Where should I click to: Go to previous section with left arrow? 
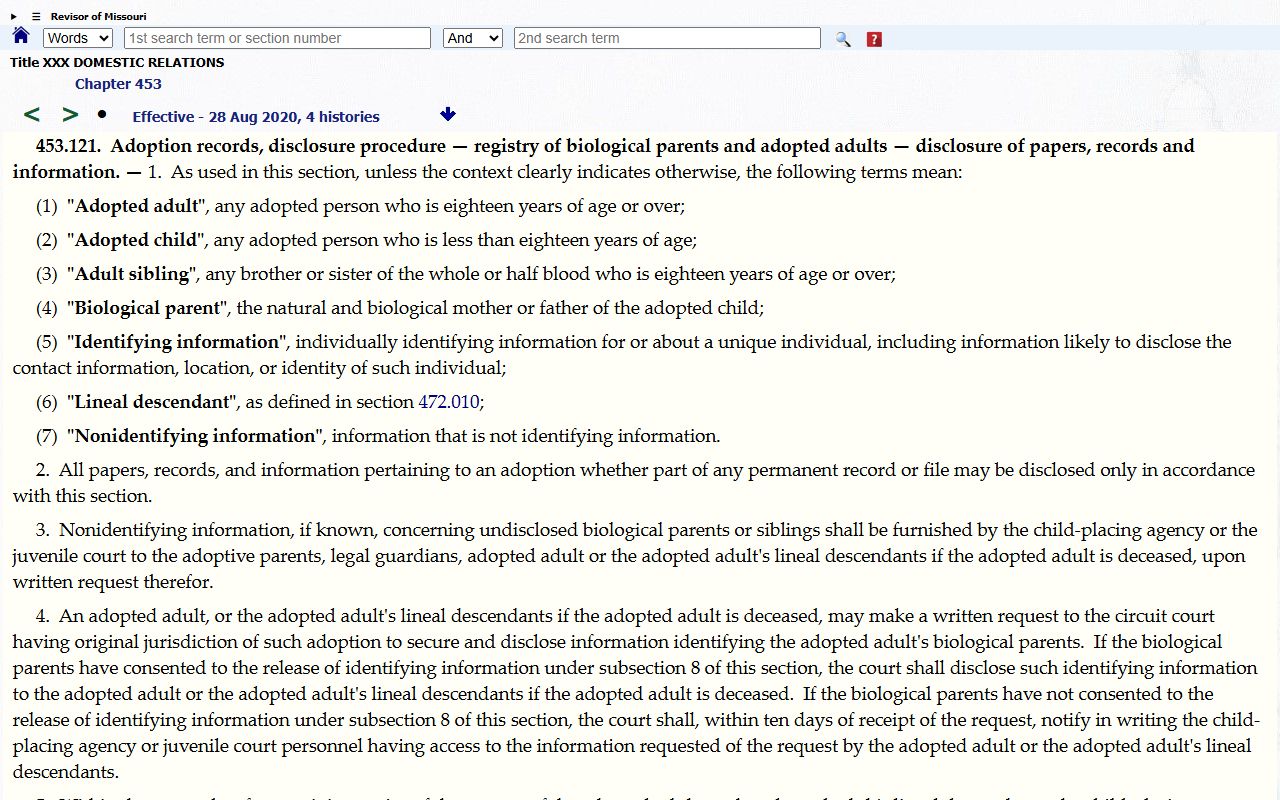pyautogui.click(x=32, y=115)
